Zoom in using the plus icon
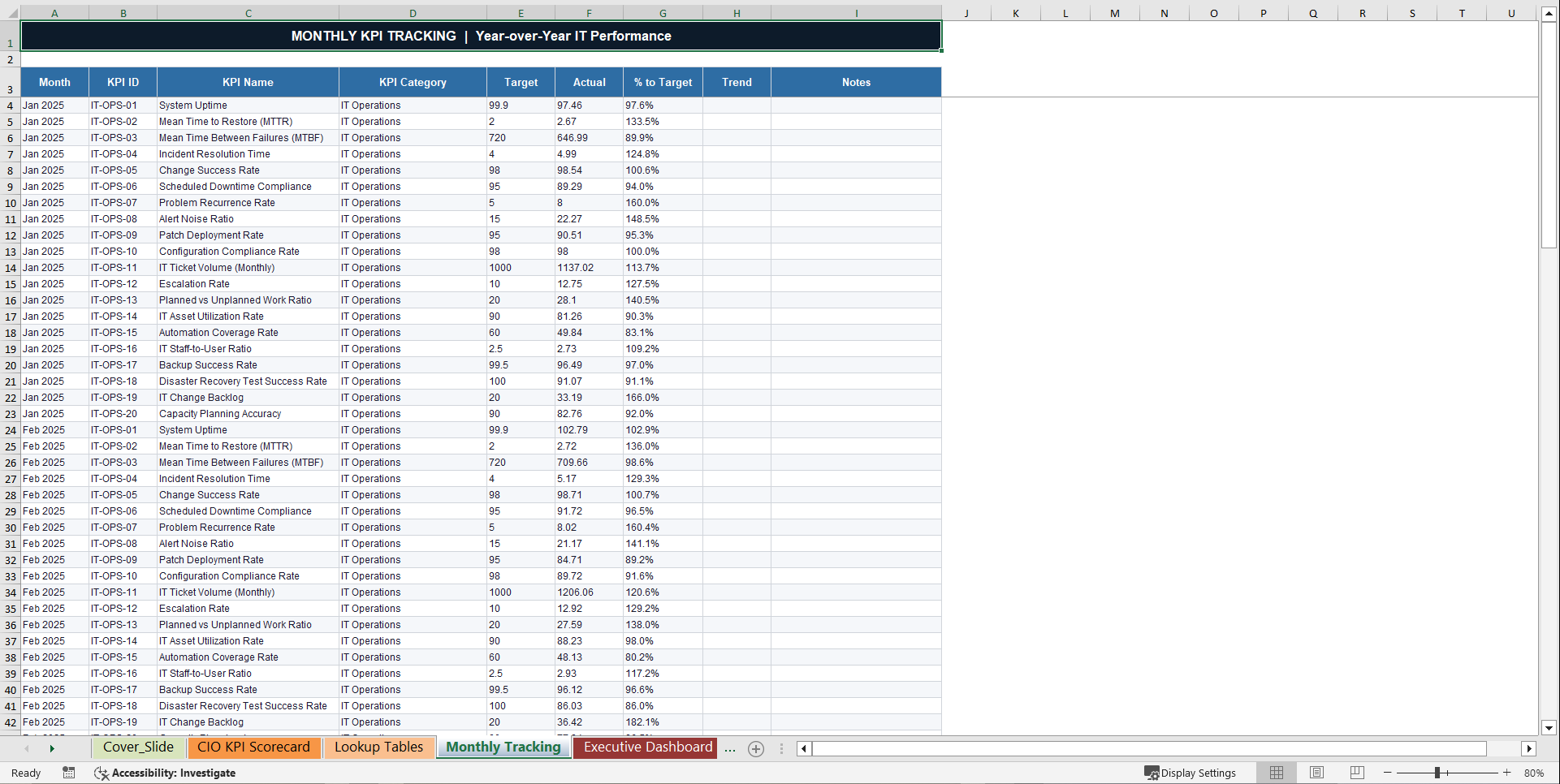1560x784 pixels. tap(1507, 773)
